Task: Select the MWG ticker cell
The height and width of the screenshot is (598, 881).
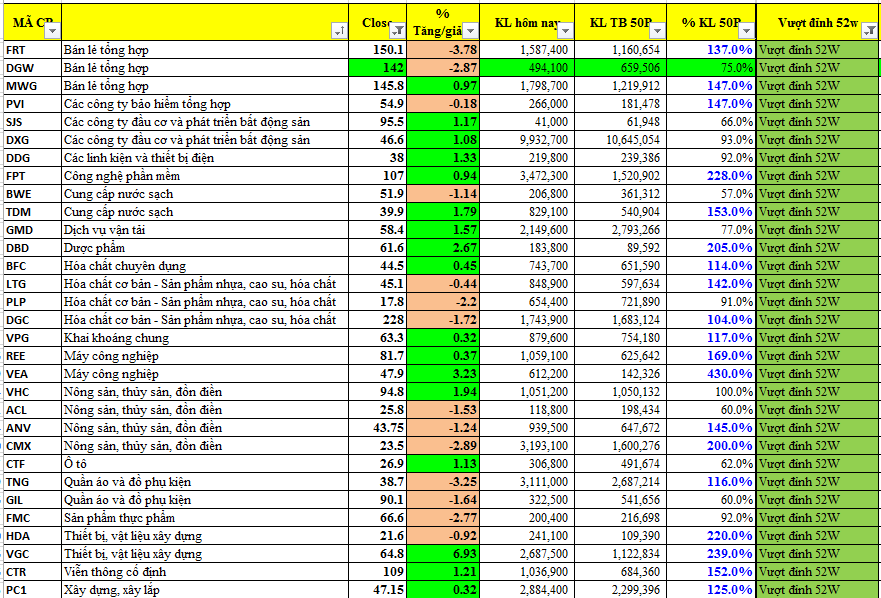Action: [30, 86]
